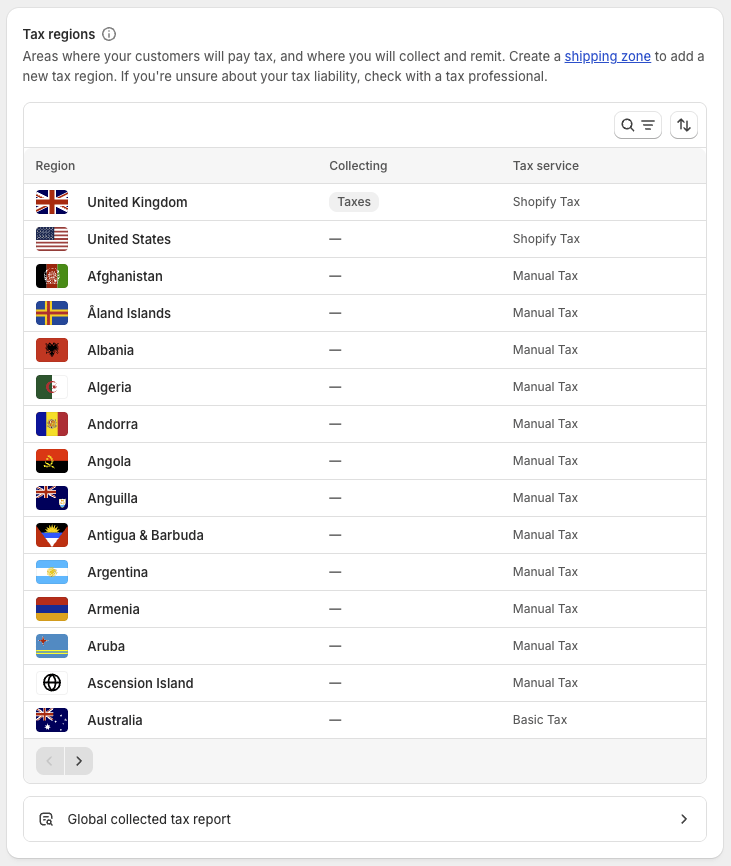This screenshot has height=866, width=731.
Task: Click the Ascension Island globe icon
Action: click(x=52, y=682)
